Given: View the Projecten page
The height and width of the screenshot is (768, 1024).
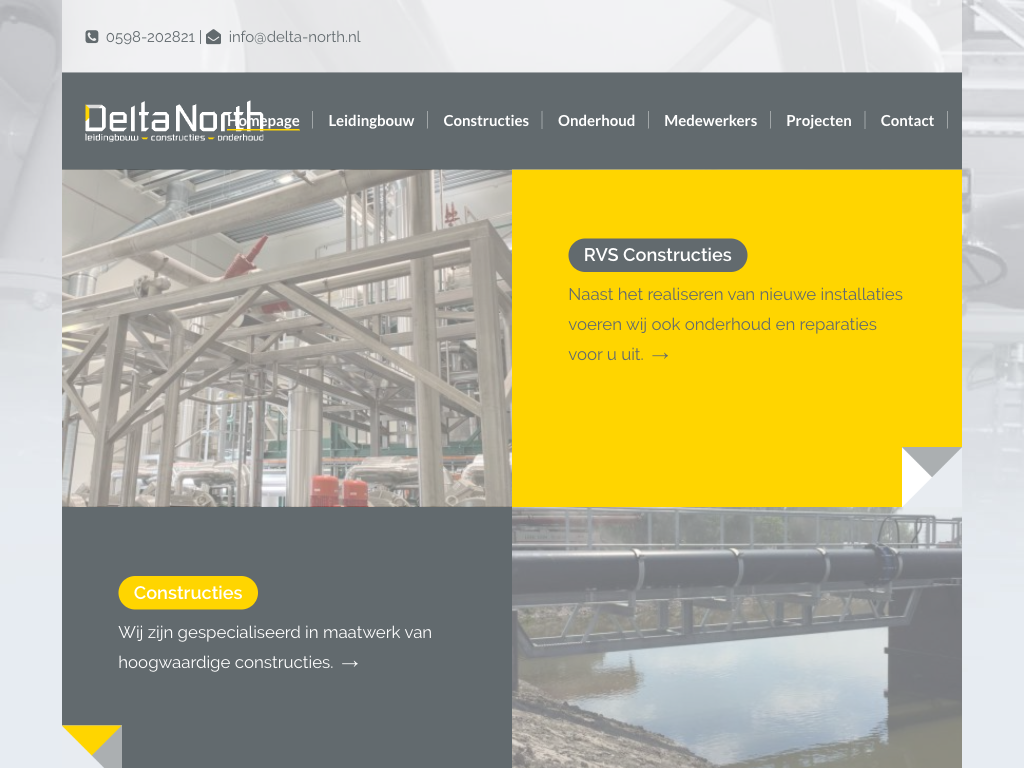Looking at the screenshot, I should [818, 121].
